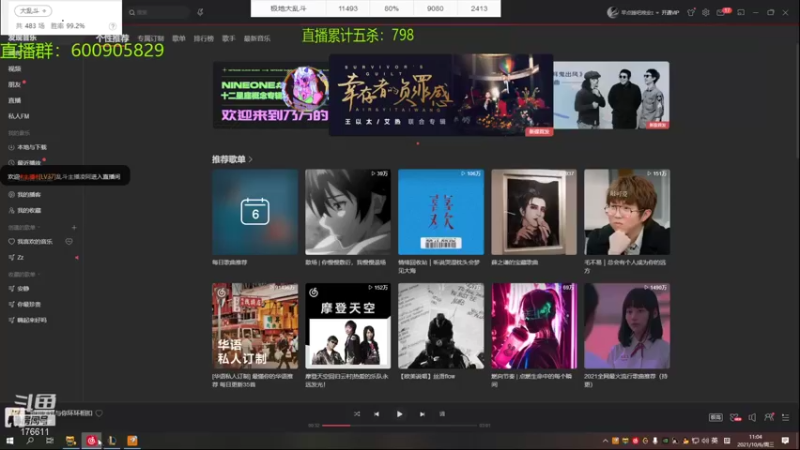Toggle the sound quality badge in player bar
This screenshot has height=450, width=800.
(x=716, y=417)
